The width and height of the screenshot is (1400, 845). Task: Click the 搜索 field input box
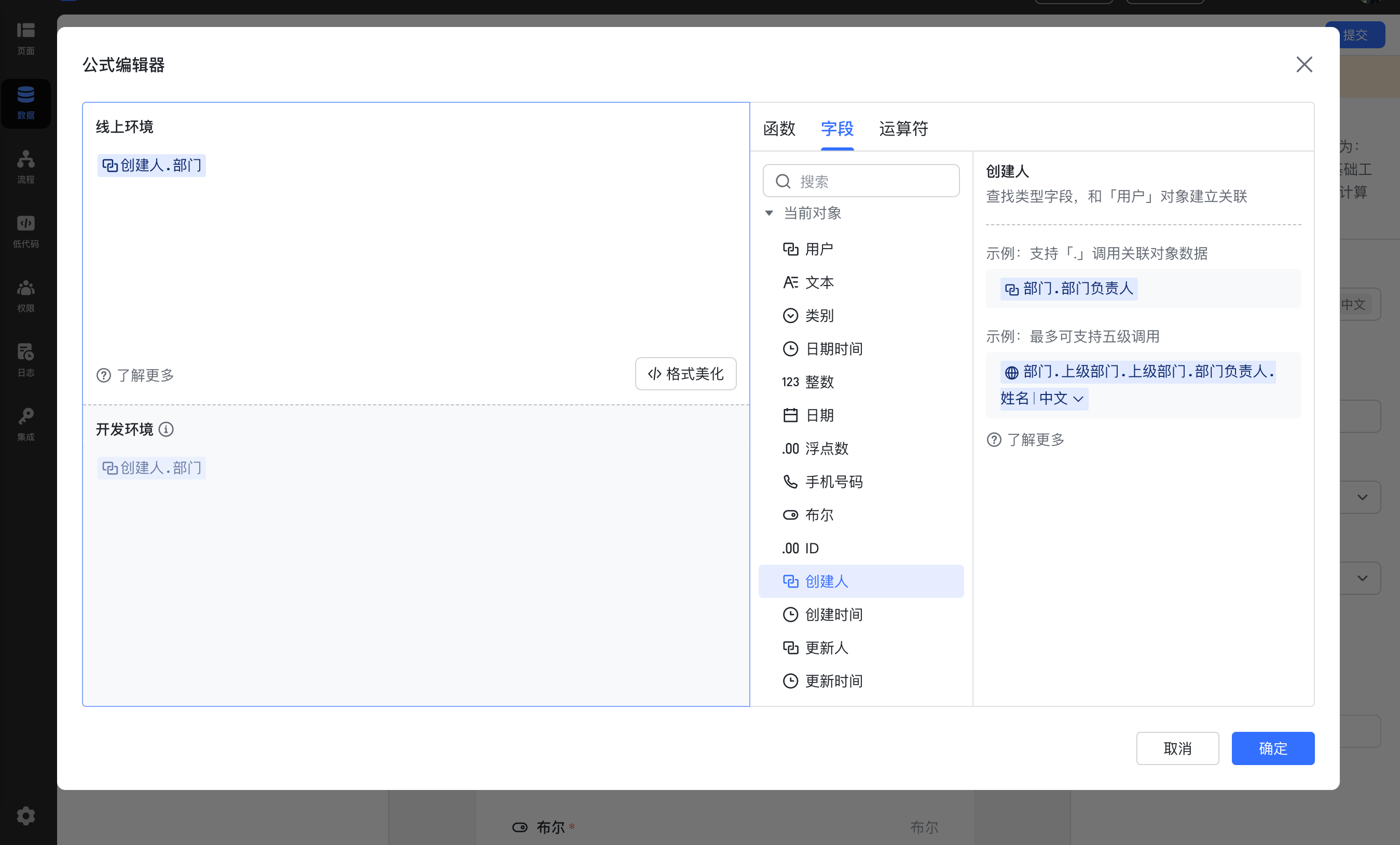[861, 181]
